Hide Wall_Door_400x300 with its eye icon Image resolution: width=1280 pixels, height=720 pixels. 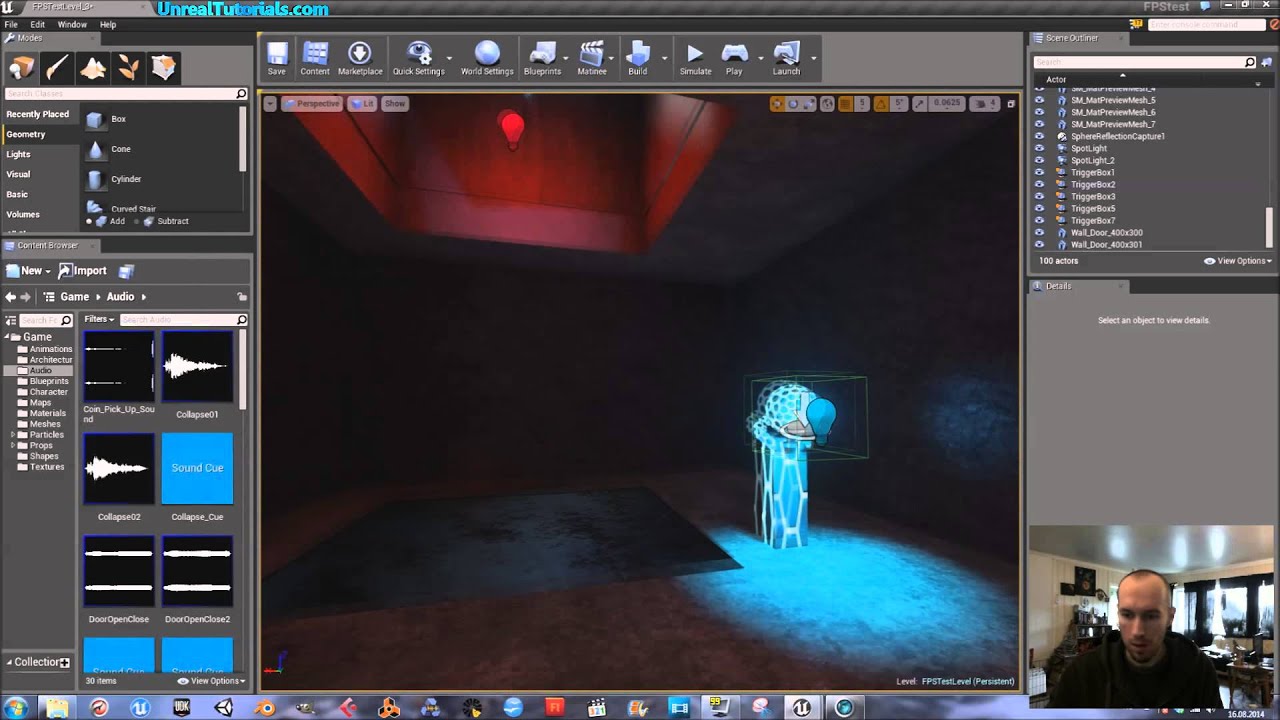tap(1039, 232)
